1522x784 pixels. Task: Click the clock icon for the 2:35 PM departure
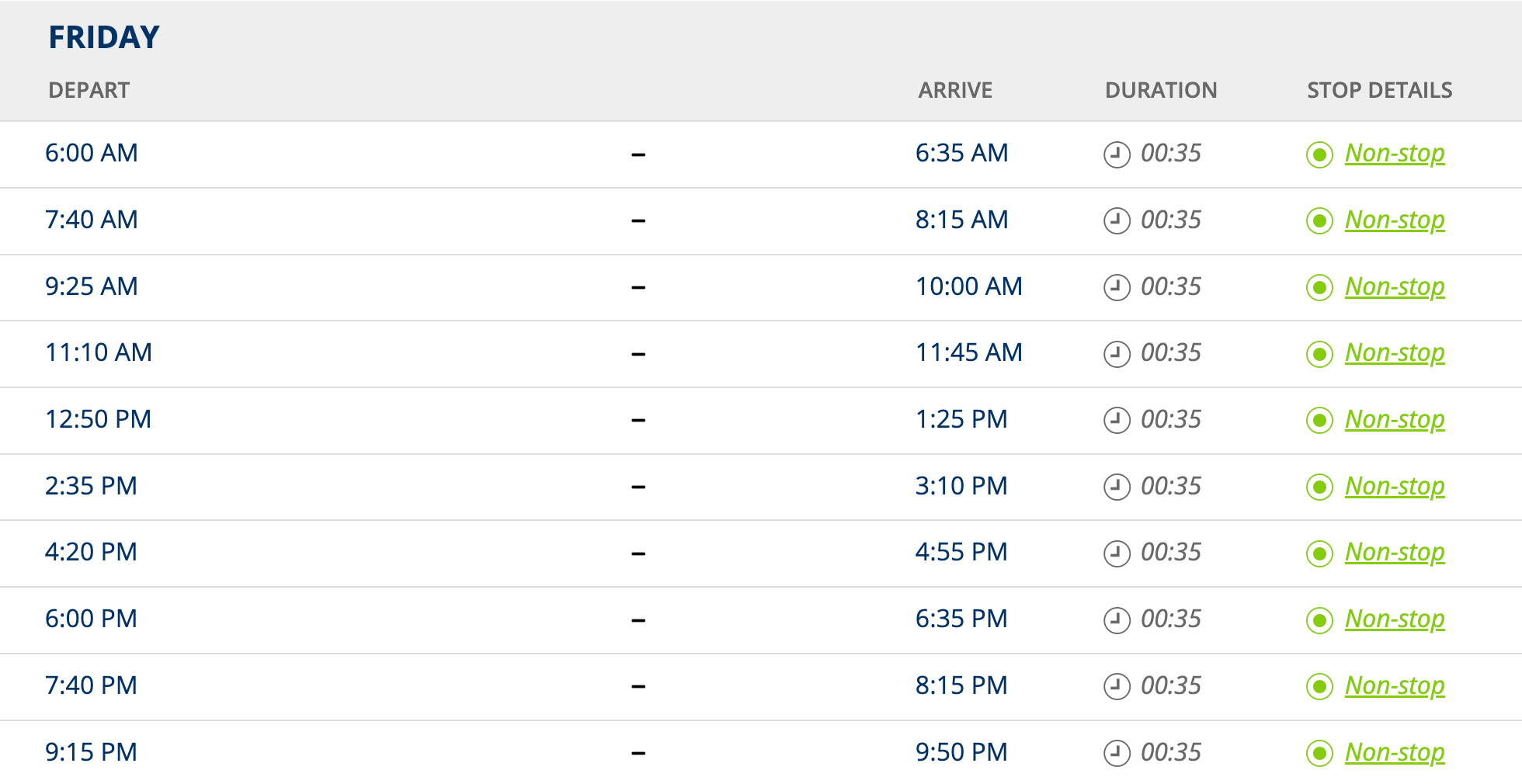(1117, 487)
